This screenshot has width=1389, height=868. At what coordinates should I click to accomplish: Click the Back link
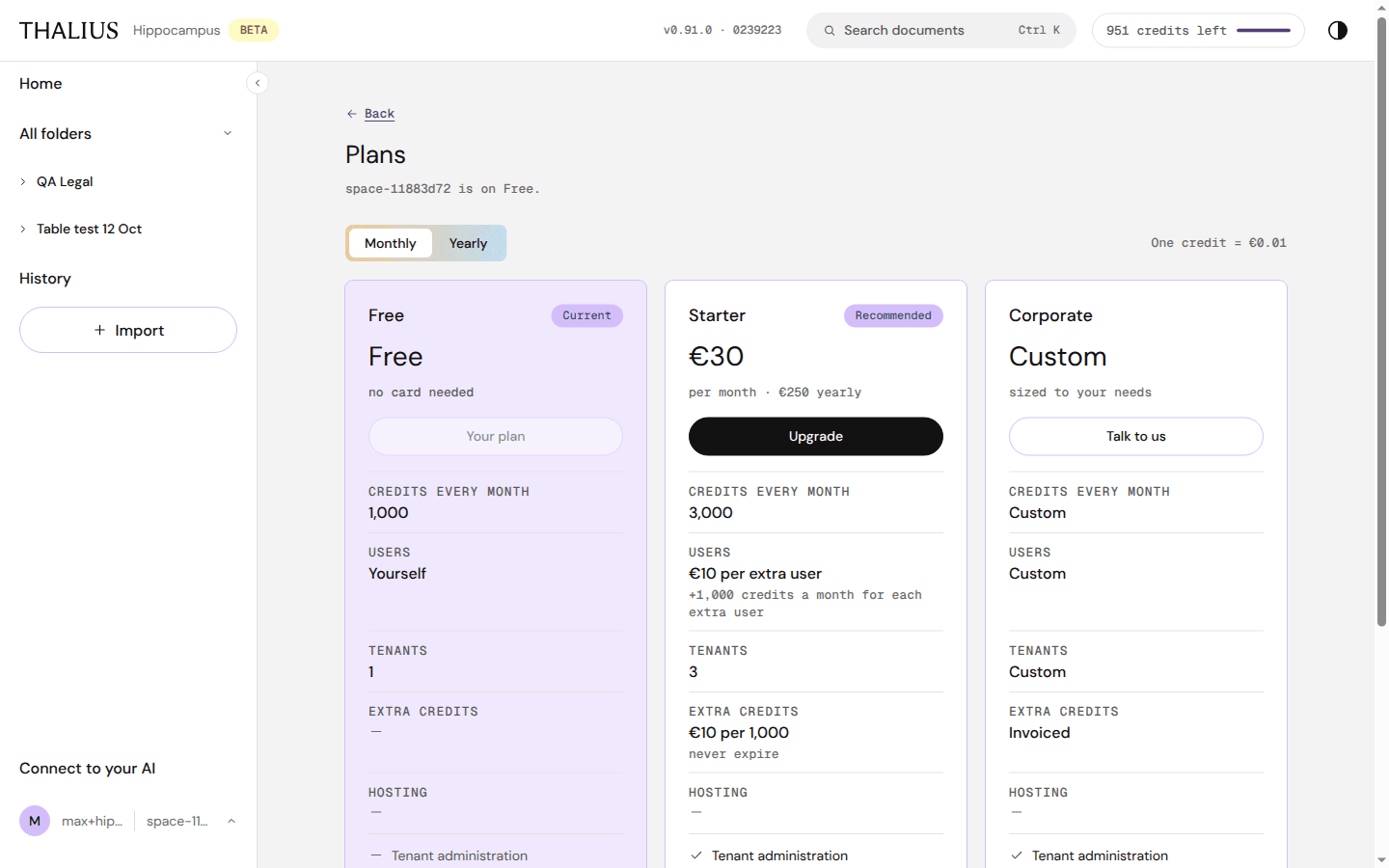379,114
